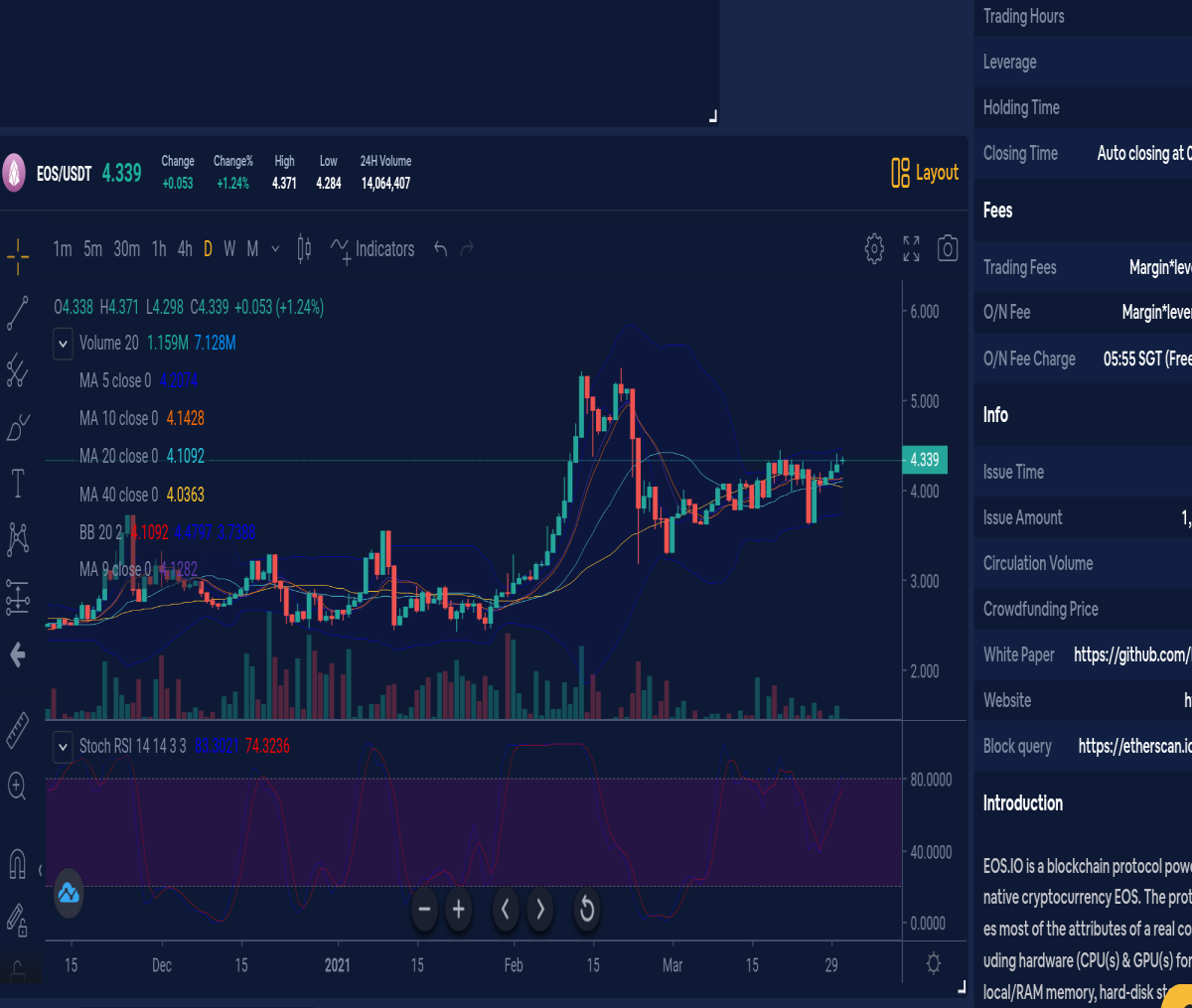
Task: Select the pitchfork drawing tool
Action: [x=18, y=370]
